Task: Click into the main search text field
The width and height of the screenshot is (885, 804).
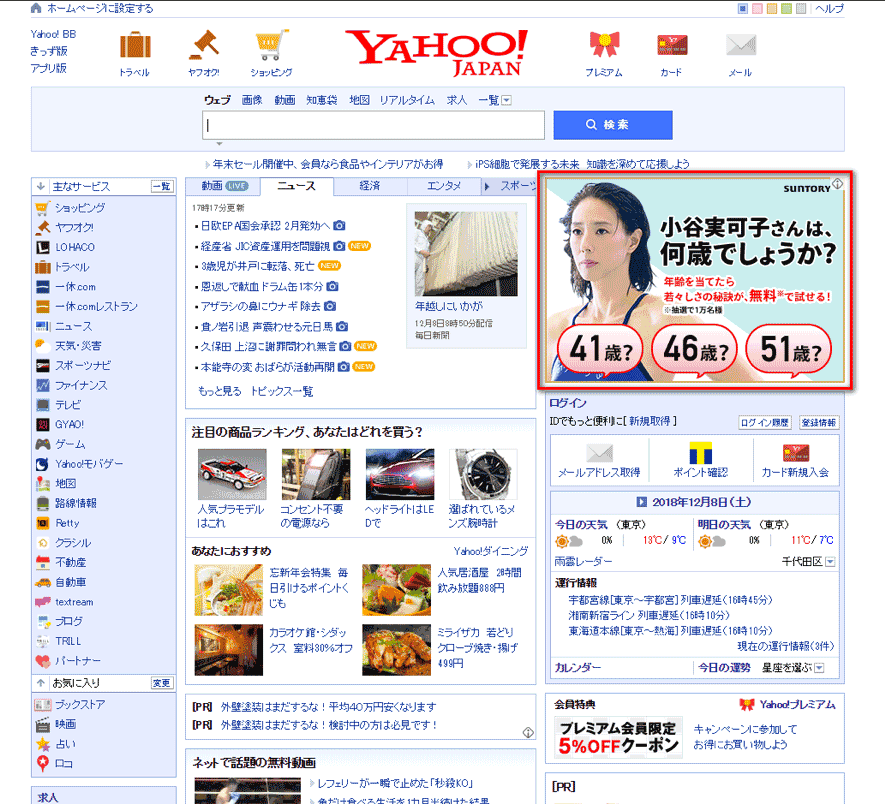Action: pos(374,125)
